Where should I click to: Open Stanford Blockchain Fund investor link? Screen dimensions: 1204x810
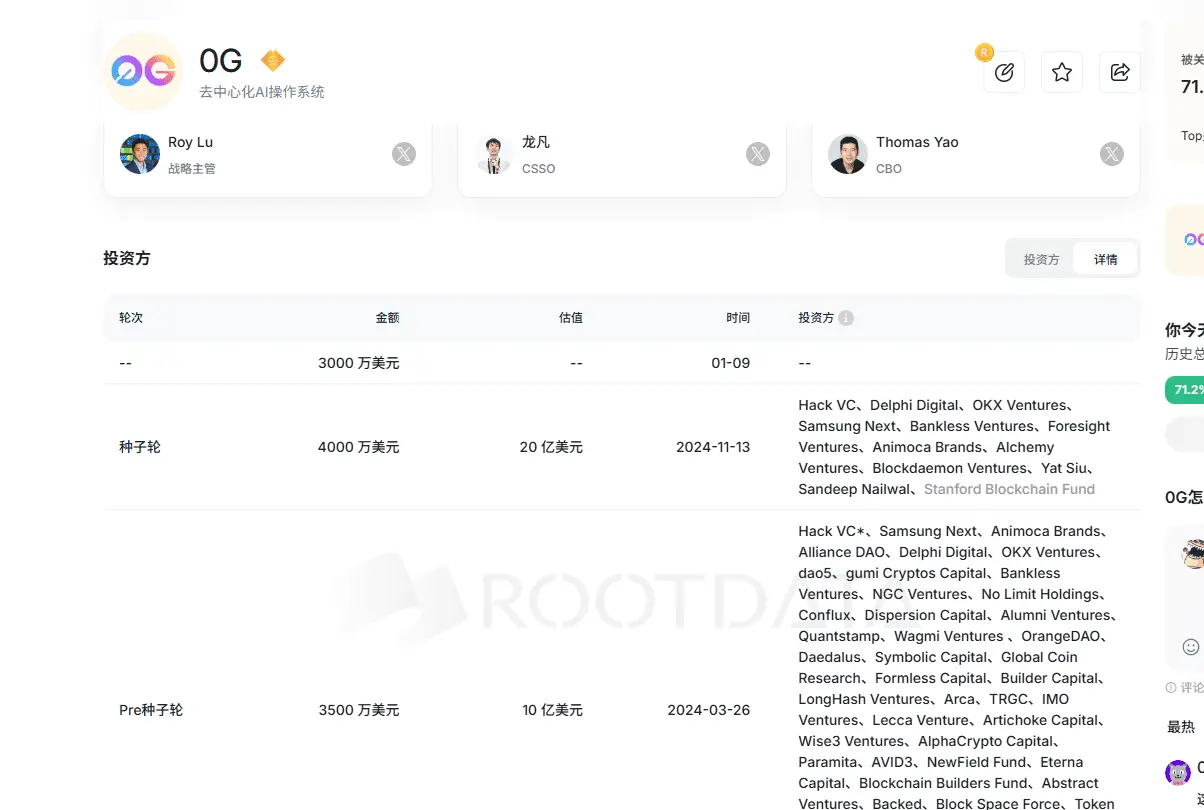pyautogui.click(x=1009, y=489)
